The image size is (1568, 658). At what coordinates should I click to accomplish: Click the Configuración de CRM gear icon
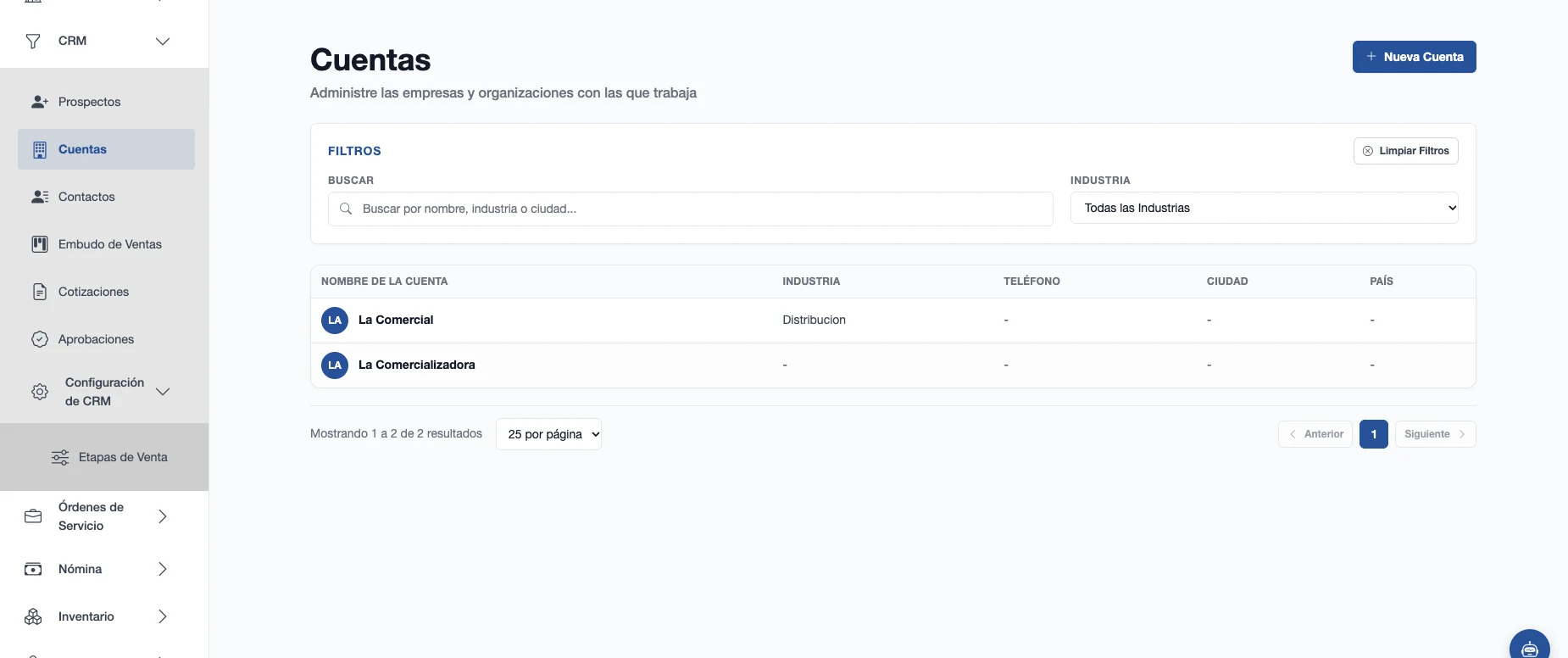[39, 392]
